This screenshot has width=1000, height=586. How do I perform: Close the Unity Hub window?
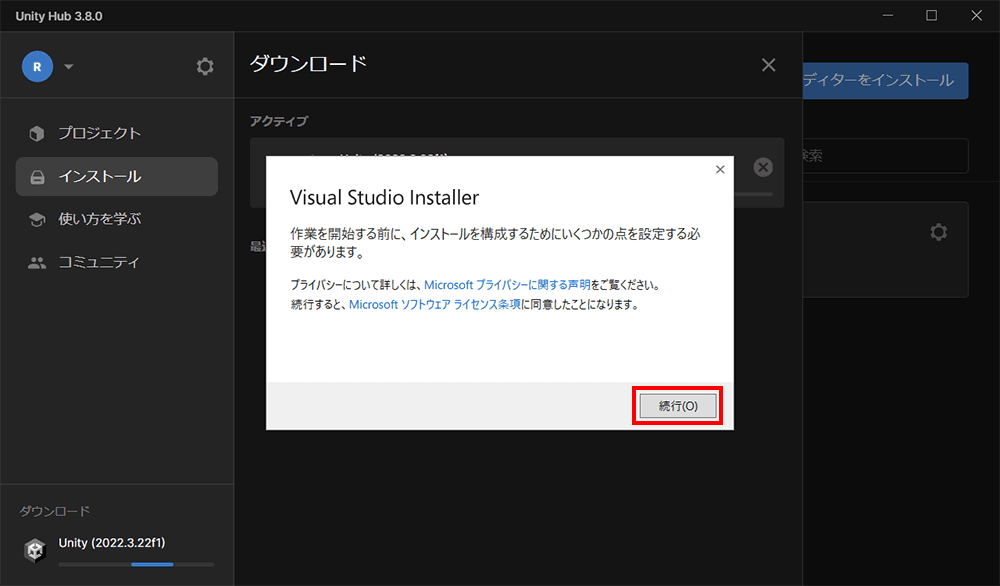click(976, 15)
